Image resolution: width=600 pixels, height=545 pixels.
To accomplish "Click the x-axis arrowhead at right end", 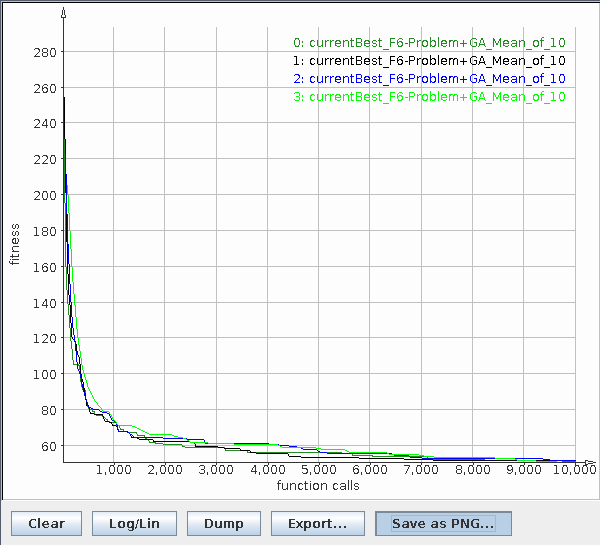I will coord(590,463).
